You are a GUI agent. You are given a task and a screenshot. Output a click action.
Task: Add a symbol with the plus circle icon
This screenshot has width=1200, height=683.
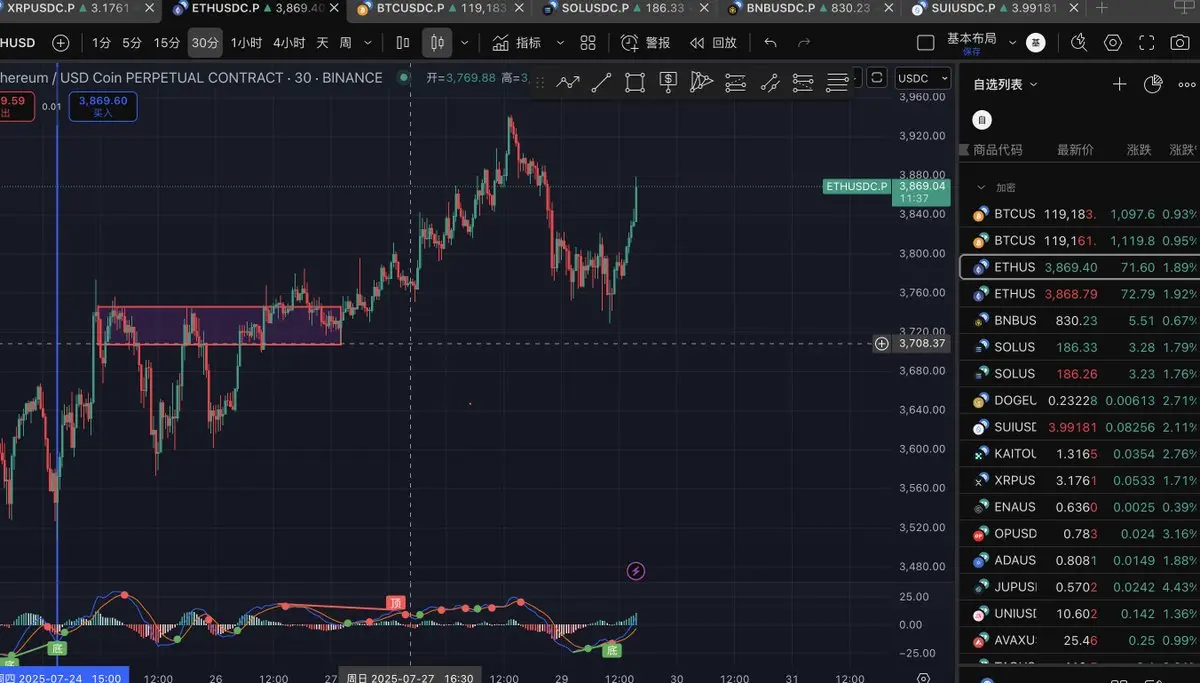click(61, 43)
